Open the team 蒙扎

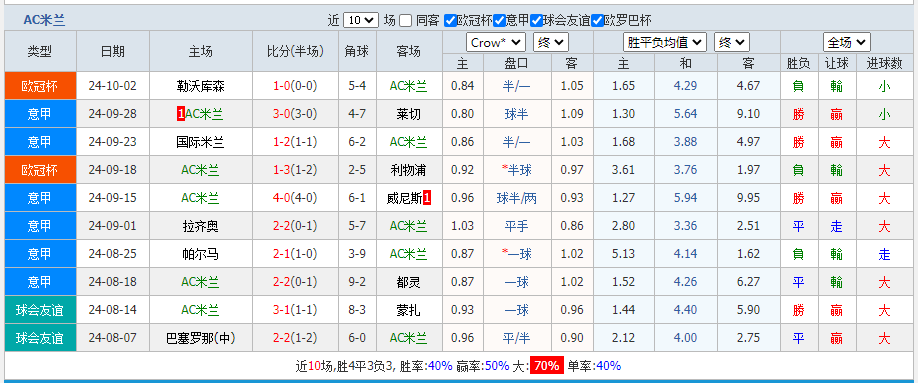tap(409, 310)
